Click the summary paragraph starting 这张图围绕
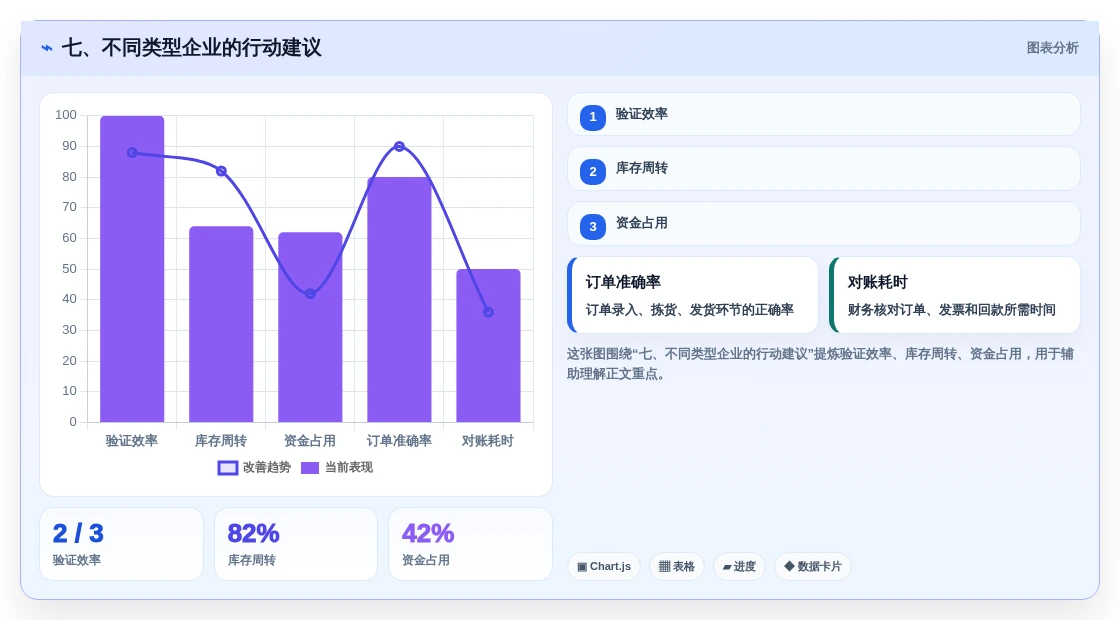This screenshot has height=620, width=1120. point(820,364)
